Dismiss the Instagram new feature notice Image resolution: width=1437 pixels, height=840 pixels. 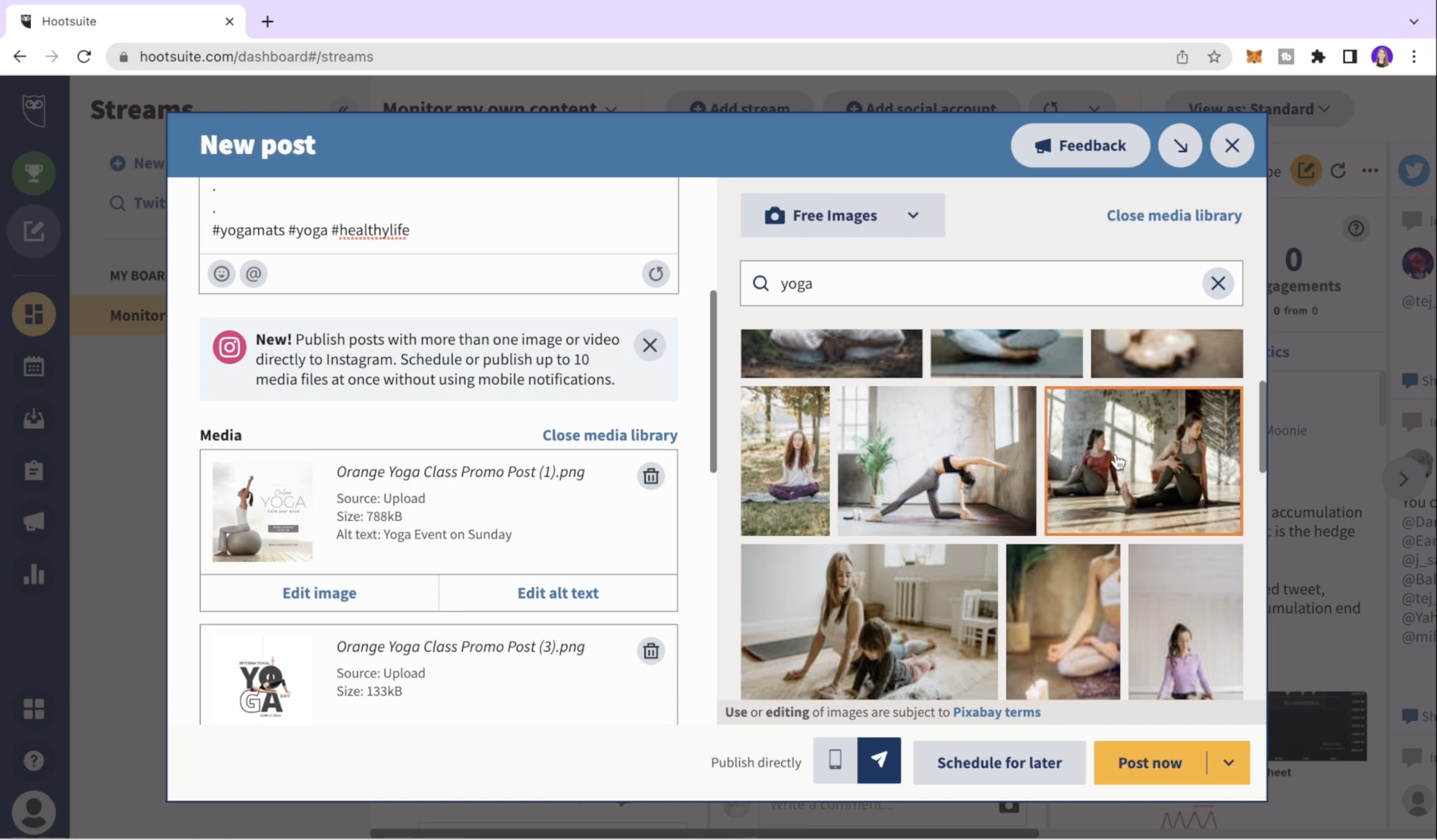click(650, 346)
